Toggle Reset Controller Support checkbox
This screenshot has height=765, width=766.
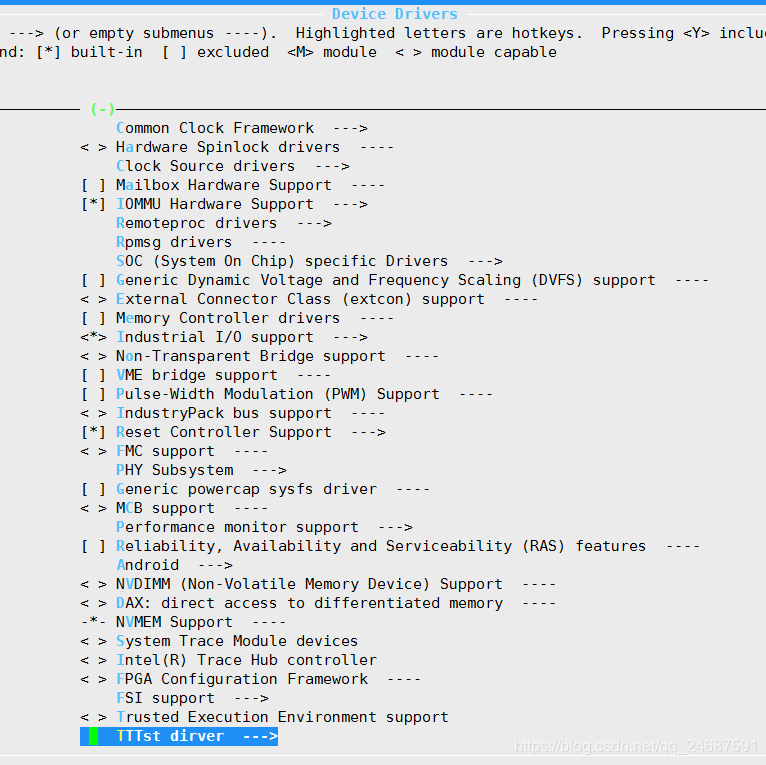(93, 432)
